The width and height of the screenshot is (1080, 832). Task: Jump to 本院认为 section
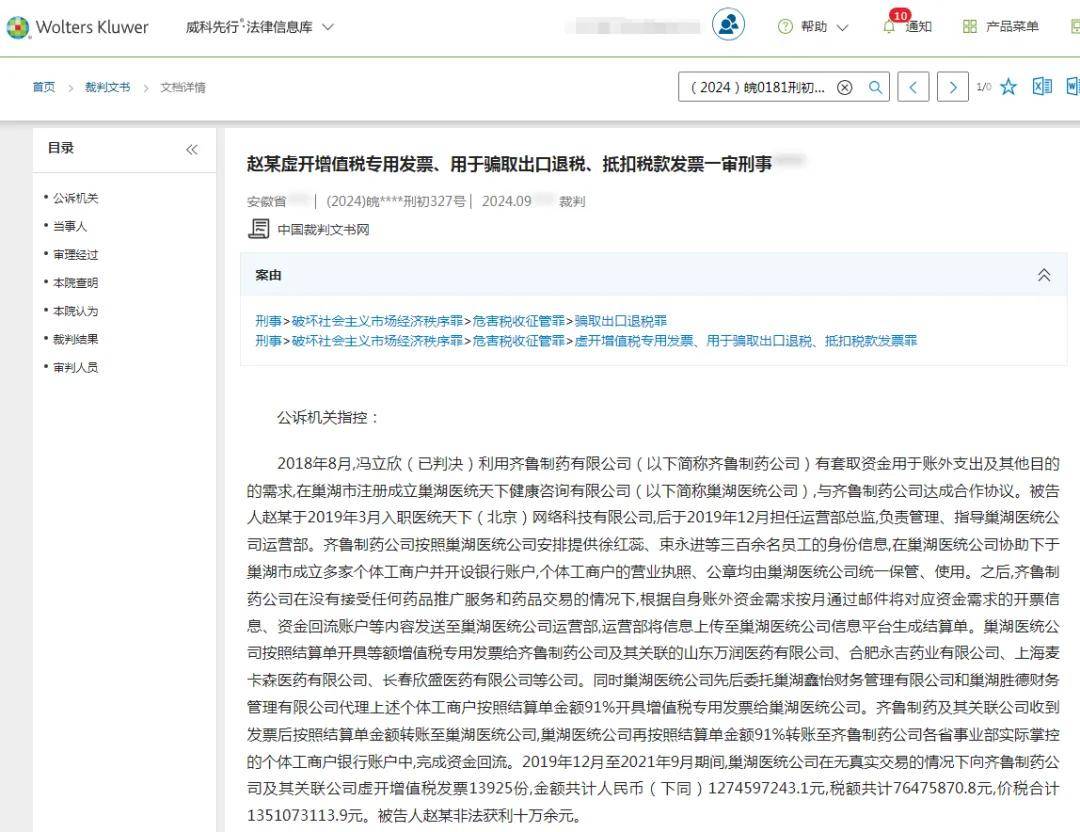pos(75,311)
